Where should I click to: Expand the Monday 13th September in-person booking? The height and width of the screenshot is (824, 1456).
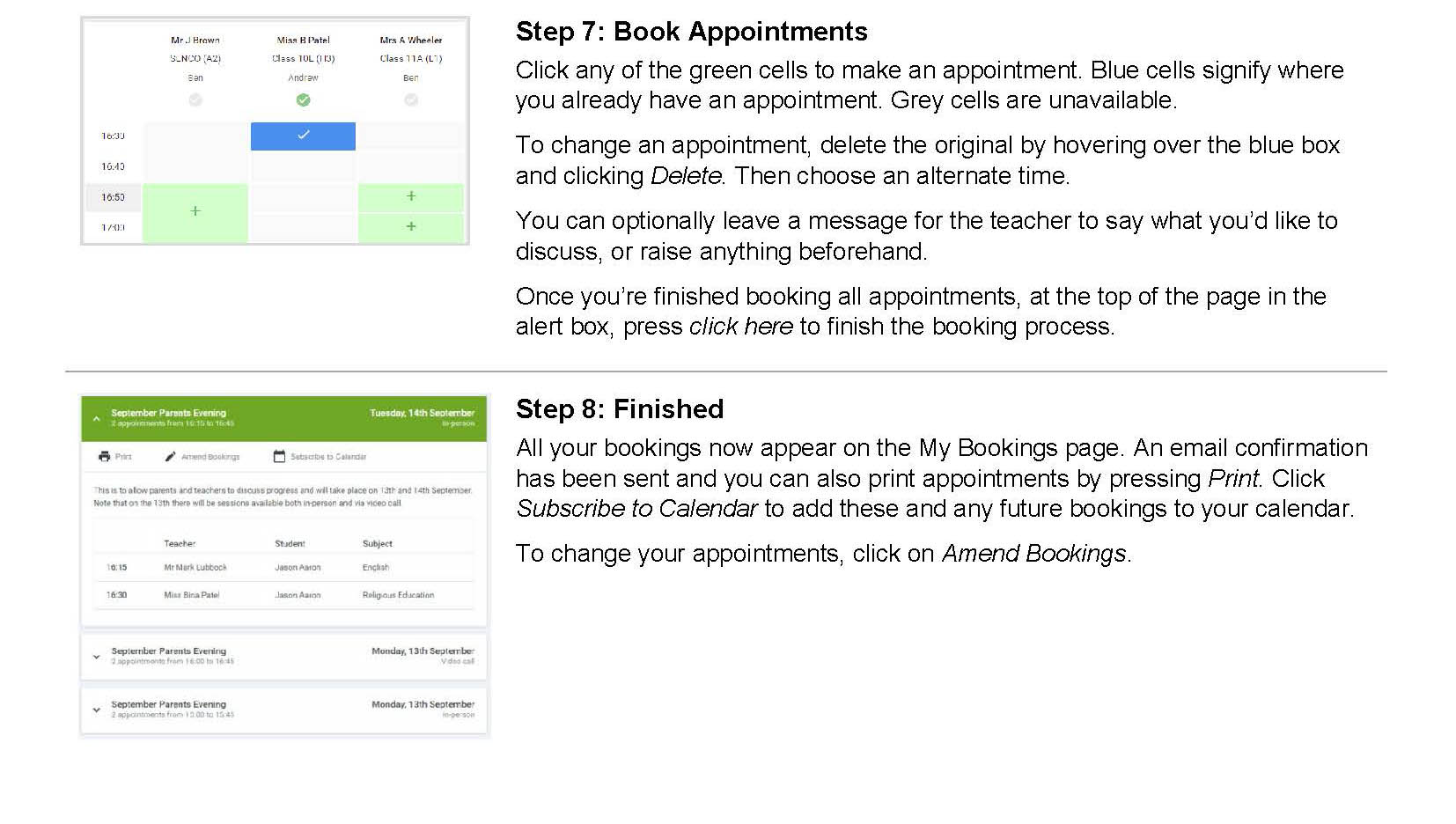coord(97,710)
